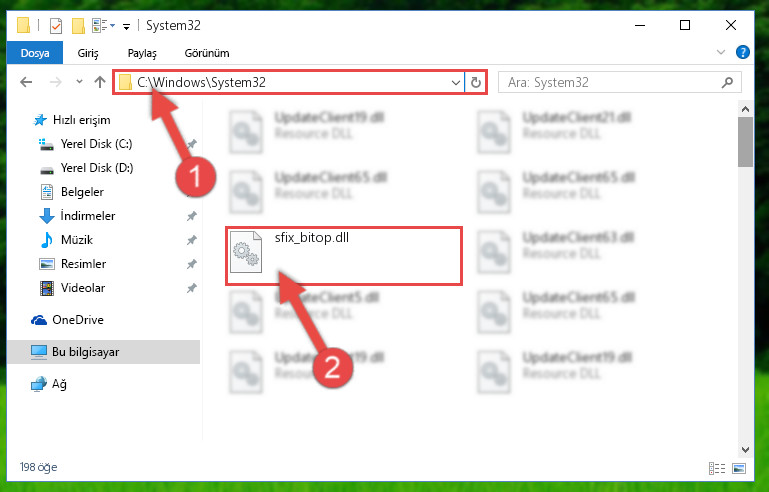Unpin İndirmeler using its pin icon
769x492 pixels.
coord(191,216)
